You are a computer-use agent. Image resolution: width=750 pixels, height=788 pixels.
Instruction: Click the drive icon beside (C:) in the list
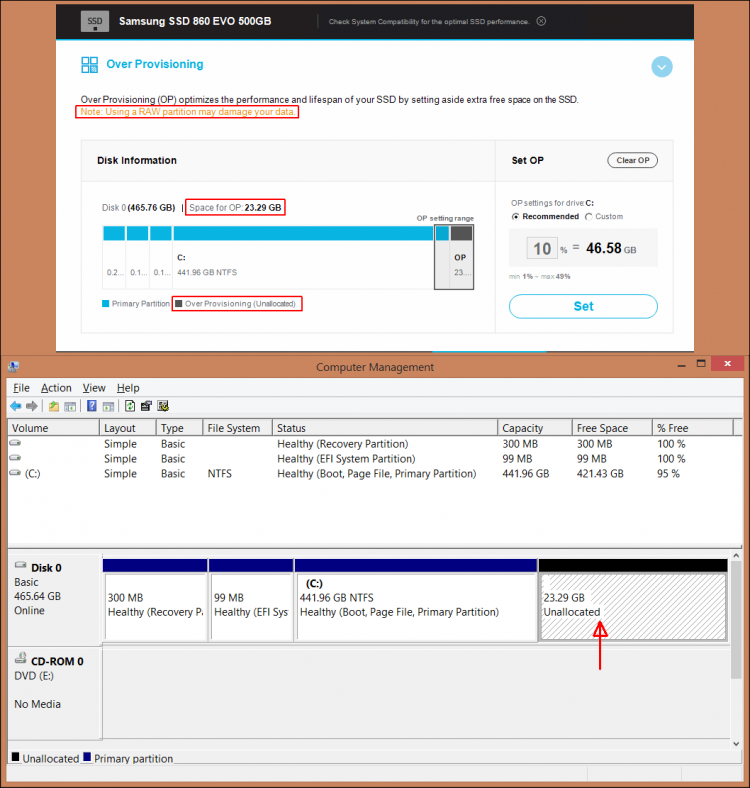point(16,473)
